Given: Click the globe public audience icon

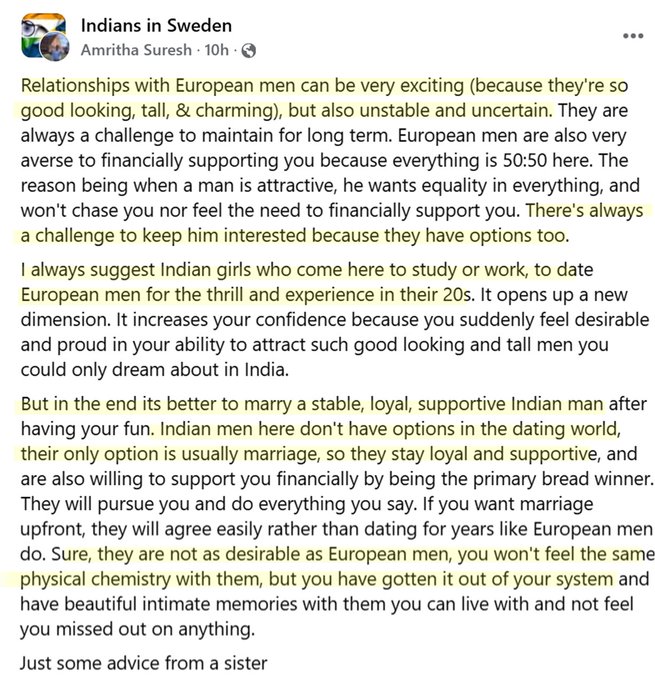Looking at the screenshot, I should (249, 51).
